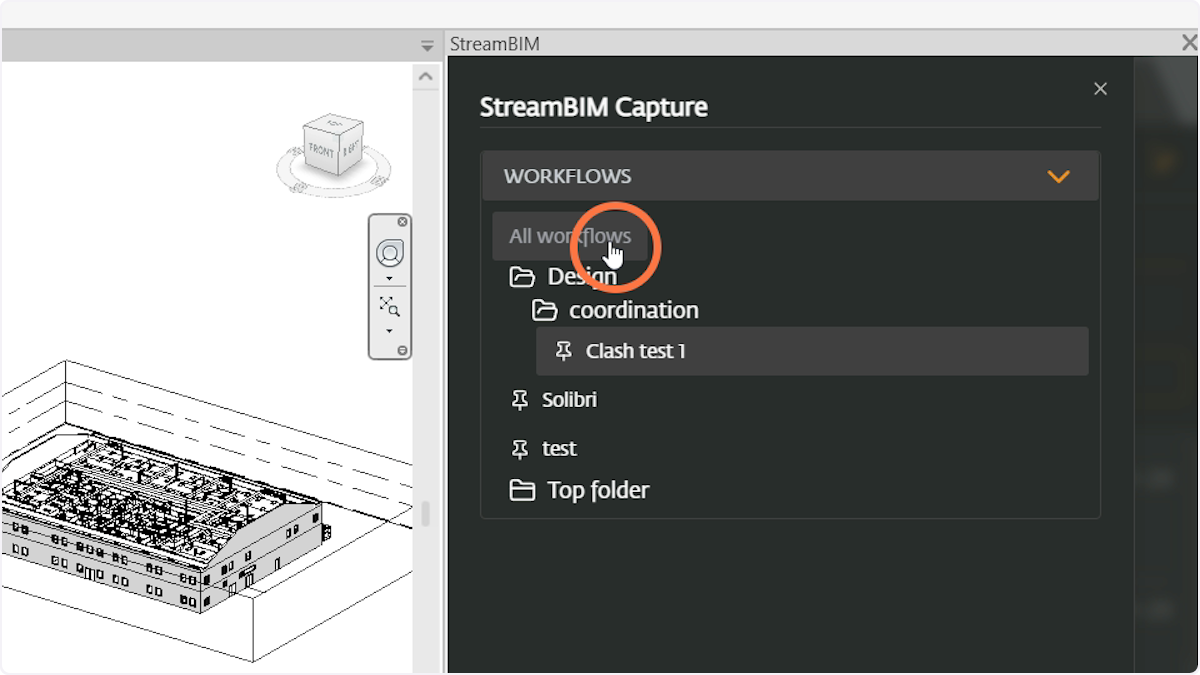Click the FRONT face of the ViewCube
The width and height of the screenshot is (1200, 675).
pos(322,152)
